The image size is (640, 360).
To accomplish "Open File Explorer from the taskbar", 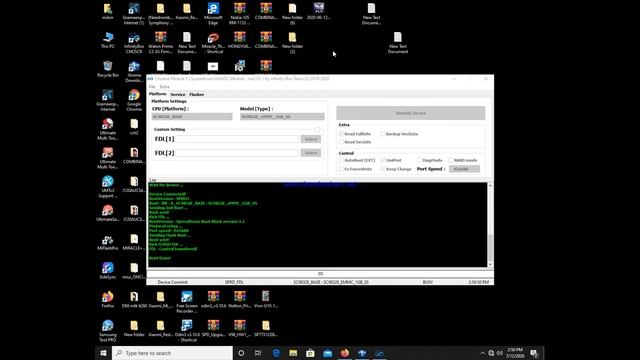I will tap(293, 353).
